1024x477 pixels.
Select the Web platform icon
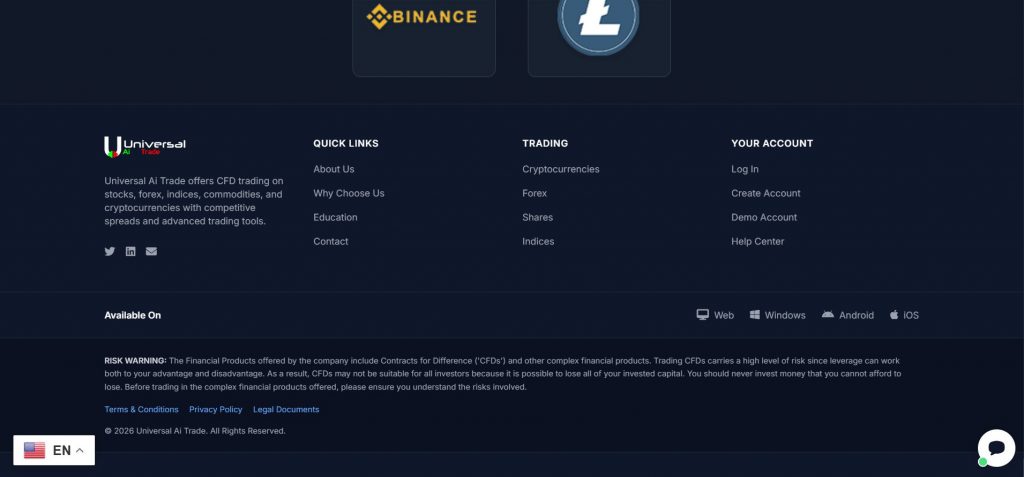coord(703,315)
